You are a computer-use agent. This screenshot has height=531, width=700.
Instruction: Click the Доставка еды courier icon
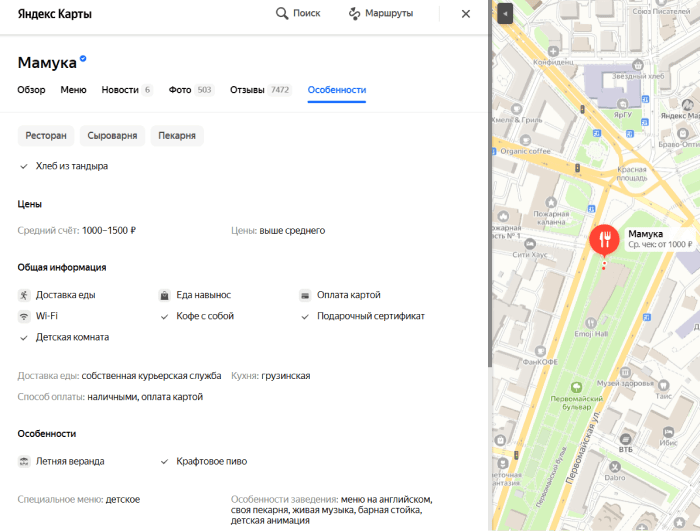coord(24,295)
